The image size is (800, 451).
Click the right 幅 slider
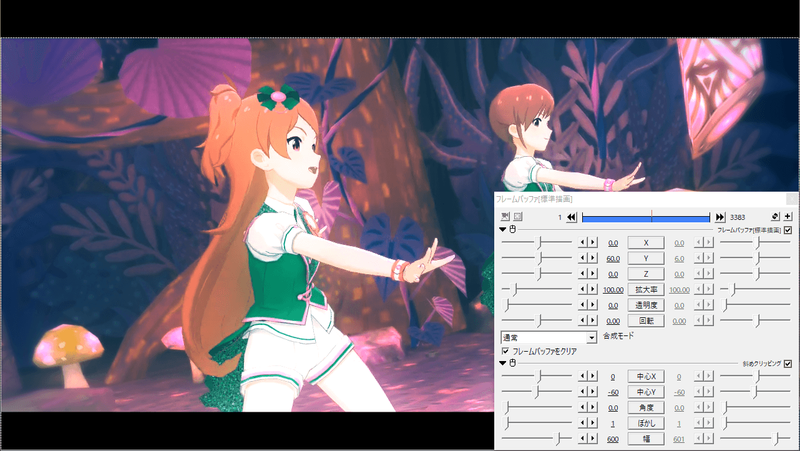click(756, 439)
